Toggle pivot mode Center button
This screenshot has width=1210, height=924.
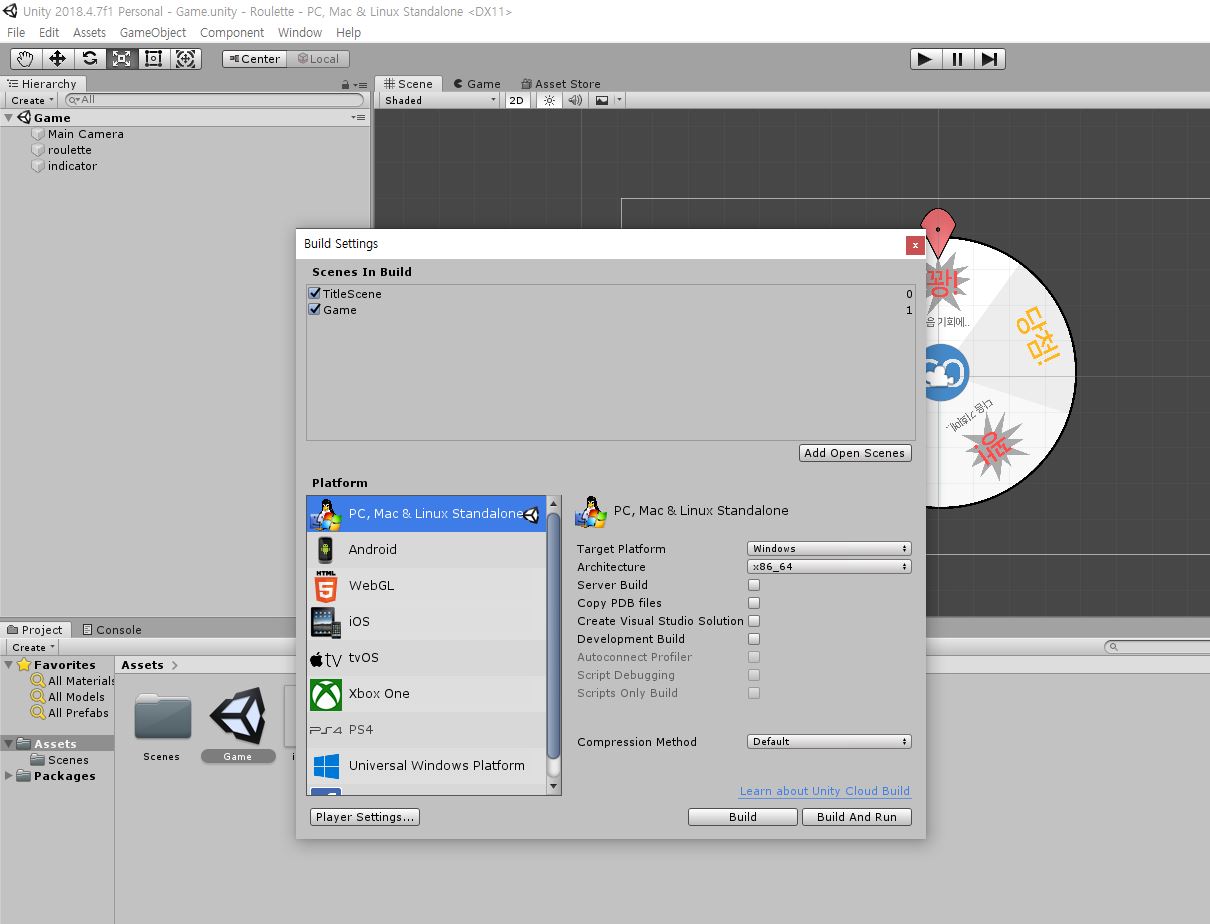[252, 59]
